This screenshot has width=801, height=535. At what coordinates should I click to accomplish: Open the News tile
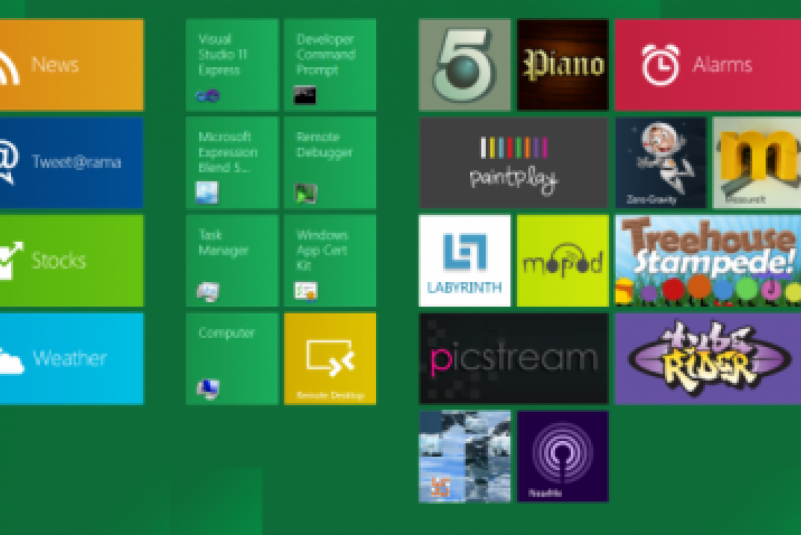pyautogui.click(x=72, y=65)
